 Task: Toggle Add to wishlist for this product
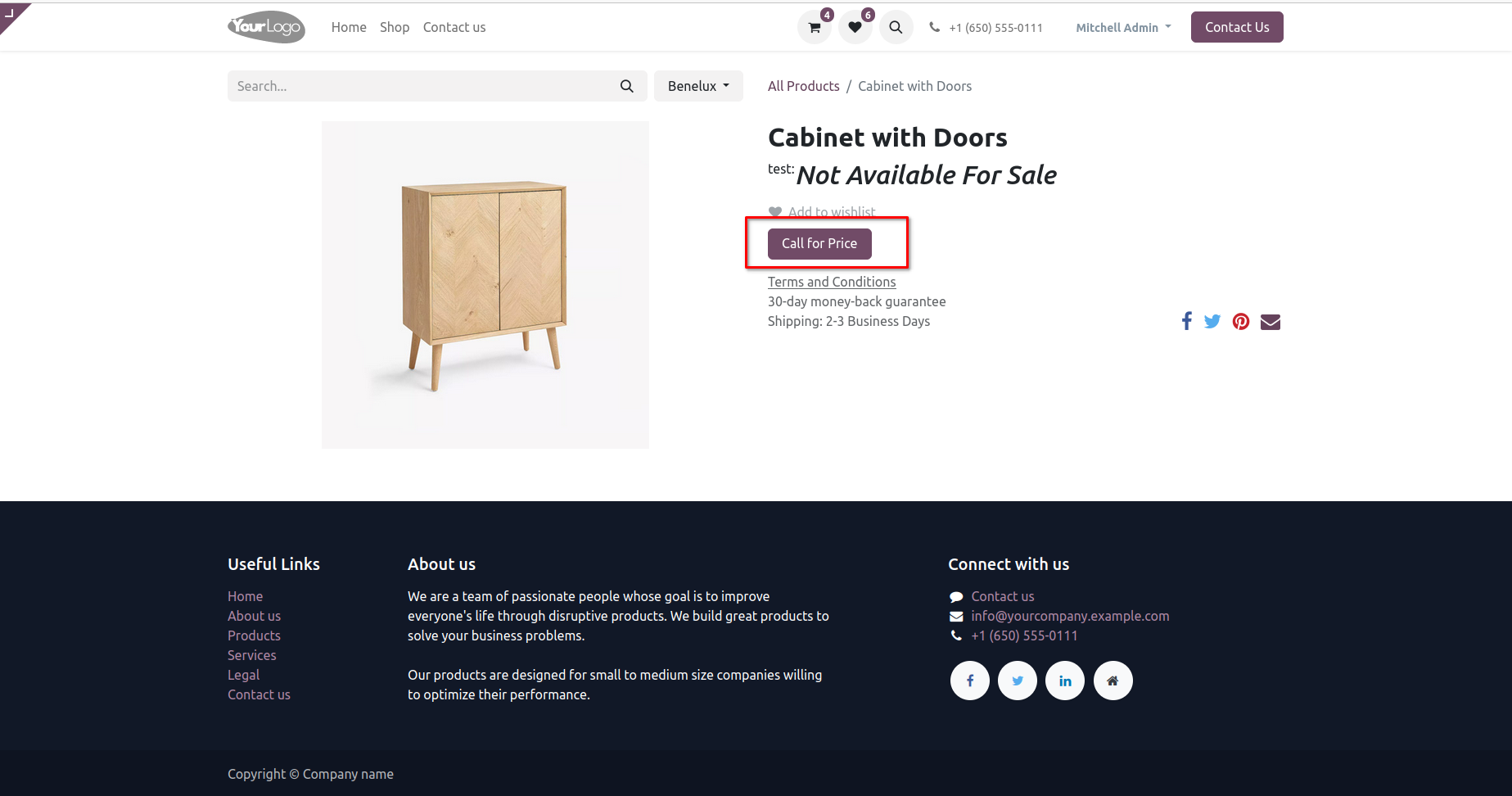(x=823, y=211)
